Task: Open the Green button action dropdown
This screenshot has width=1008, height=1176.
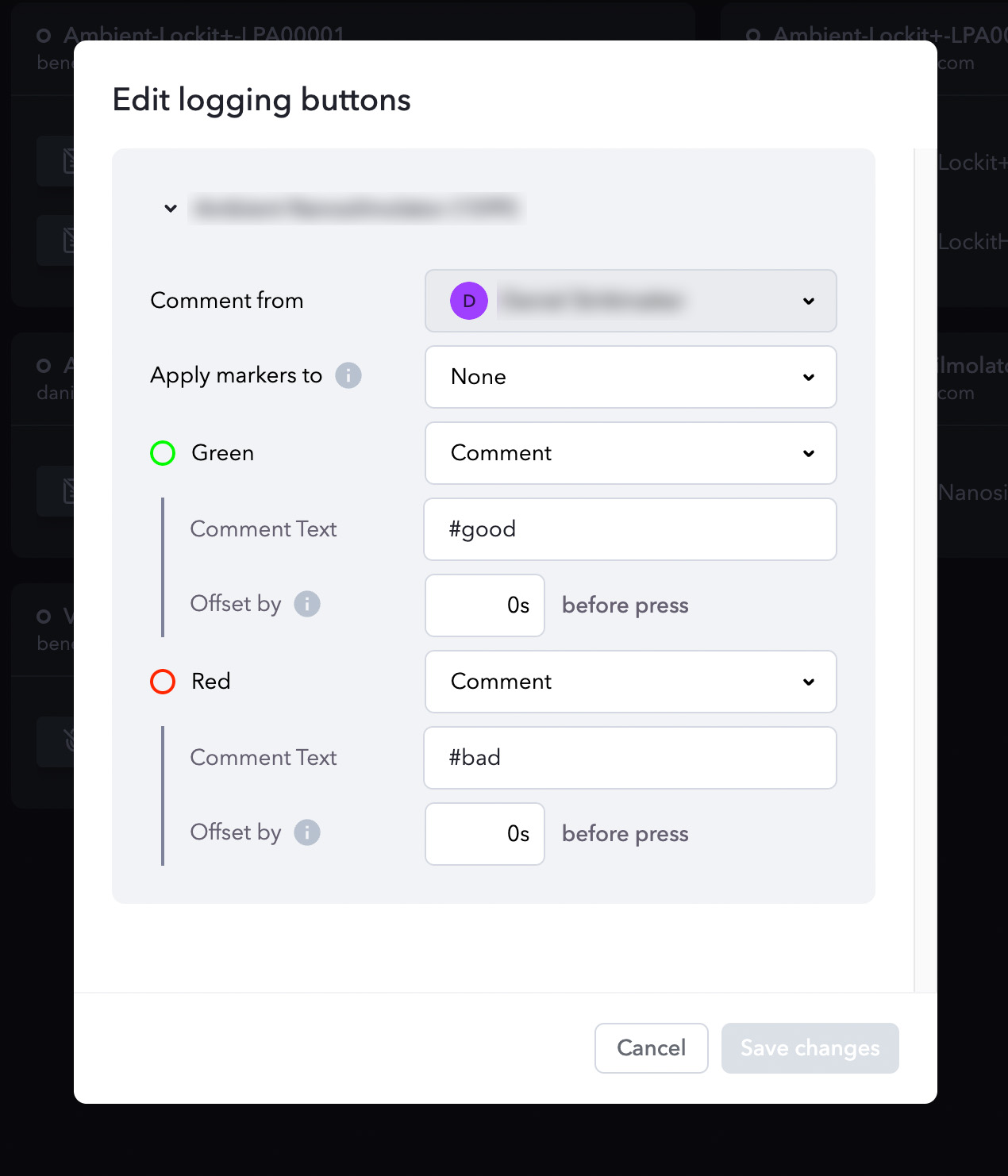Action: 631,453
